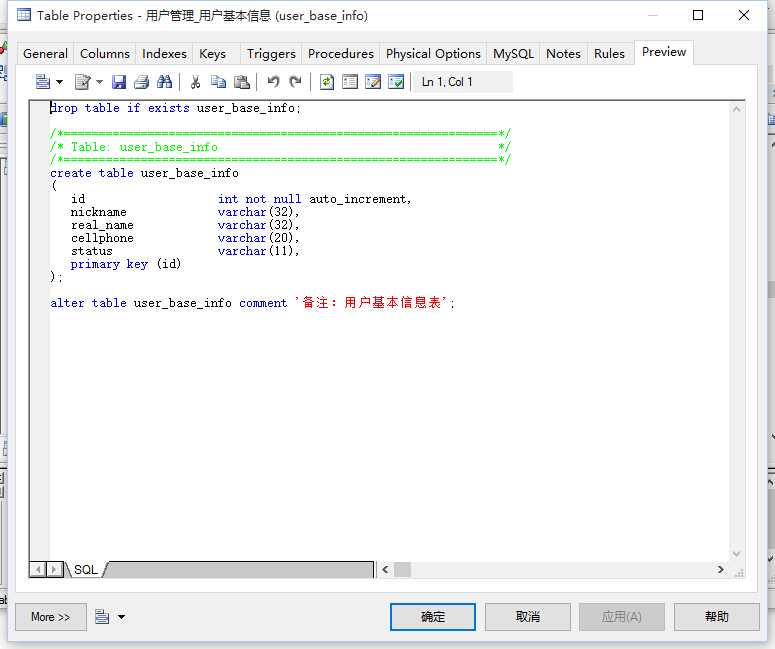Click the 'alter table' comment line
The height and width of the screenshot is (649, 775).
tap(252, 303)
